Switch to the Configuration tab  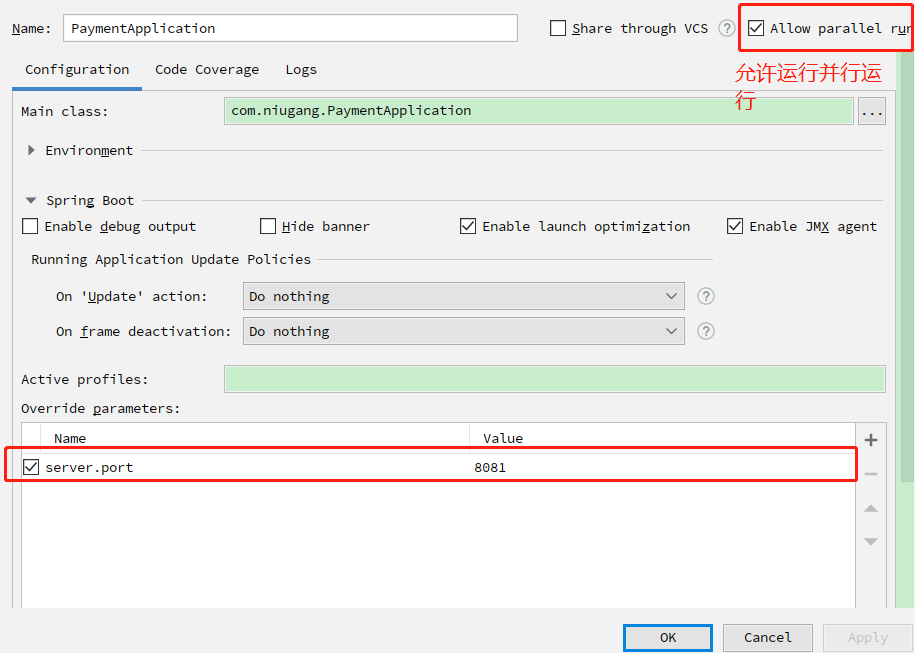pos(77,69)
